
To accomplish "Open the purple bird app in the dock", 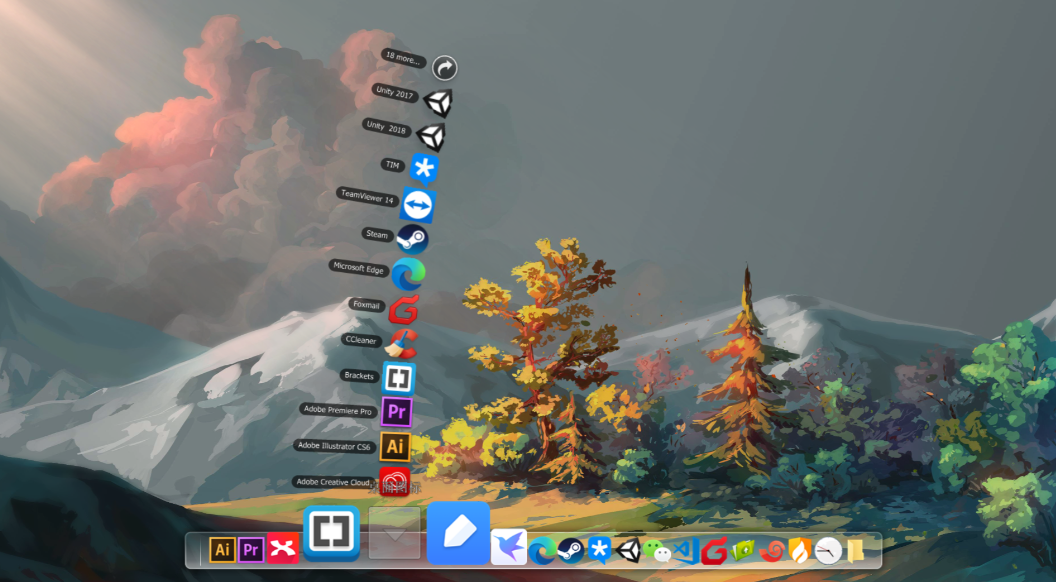I will [x=509, y=546].
